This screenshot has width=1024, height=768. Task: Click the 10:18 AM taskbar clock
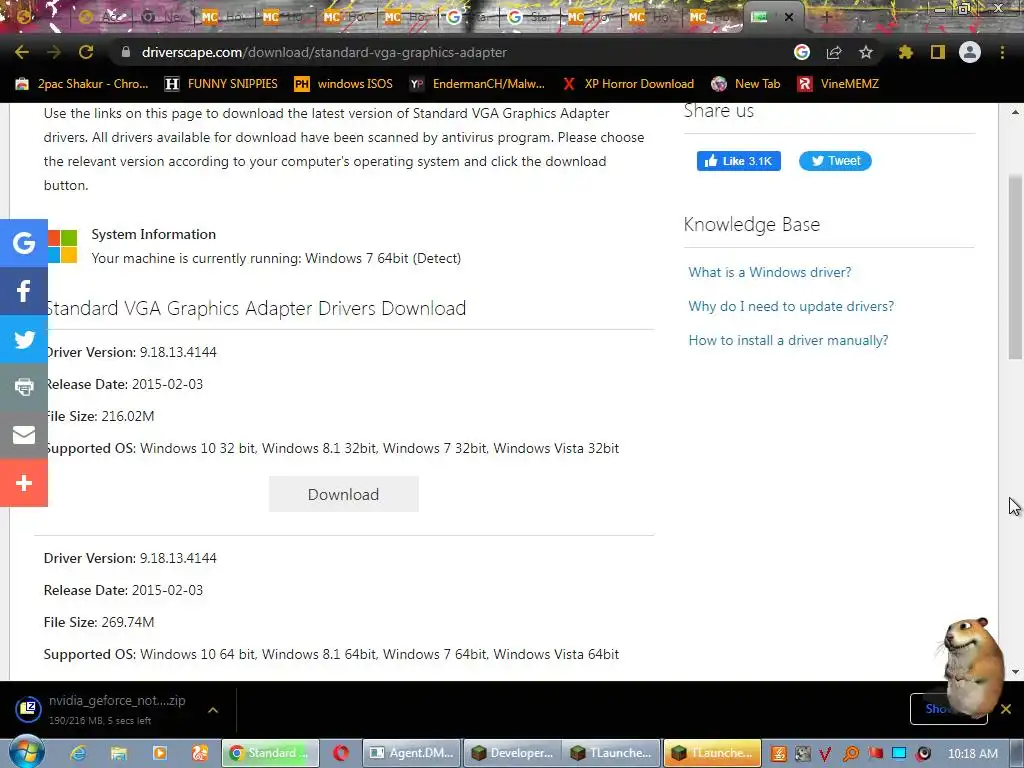(x=972, y=754)
